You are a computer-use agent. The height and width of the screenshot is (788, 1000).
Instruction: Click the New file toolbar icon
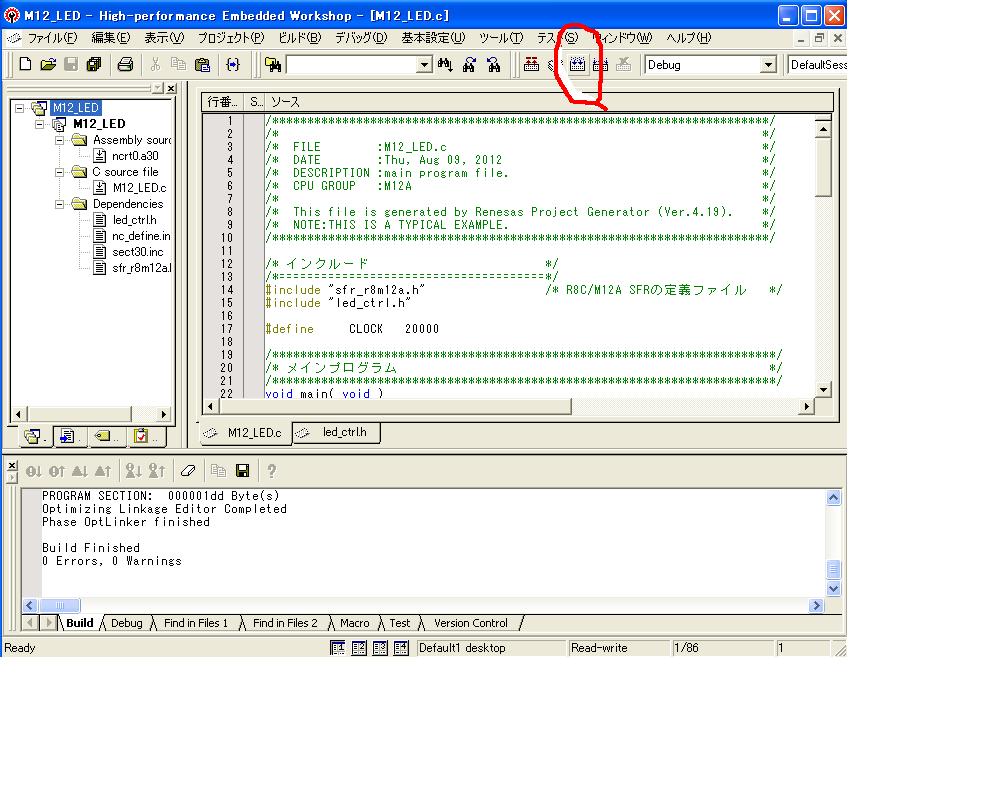[25, 65]
